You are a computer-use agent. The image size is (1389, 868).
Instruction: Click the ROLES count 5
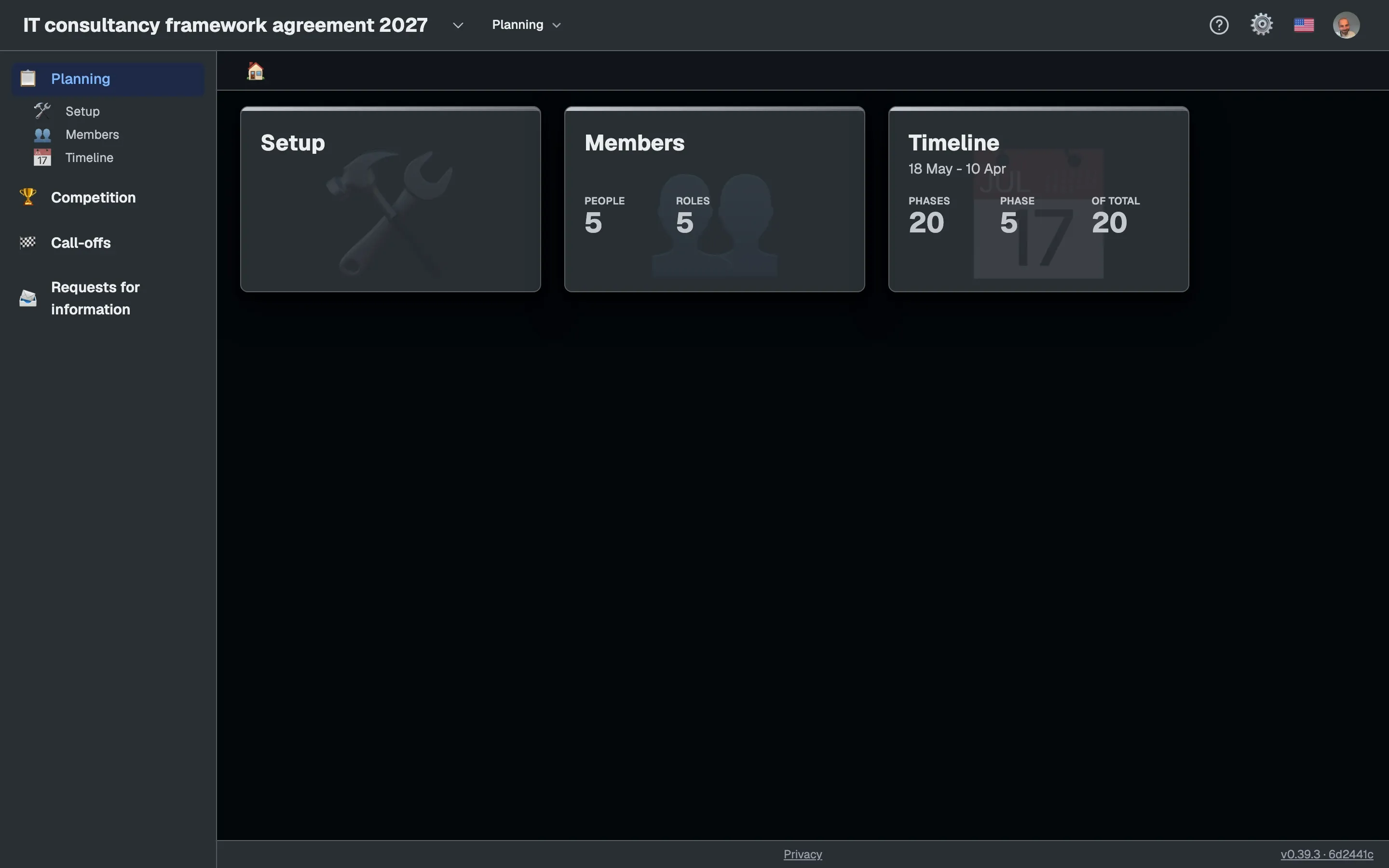(x=684, y=223)
